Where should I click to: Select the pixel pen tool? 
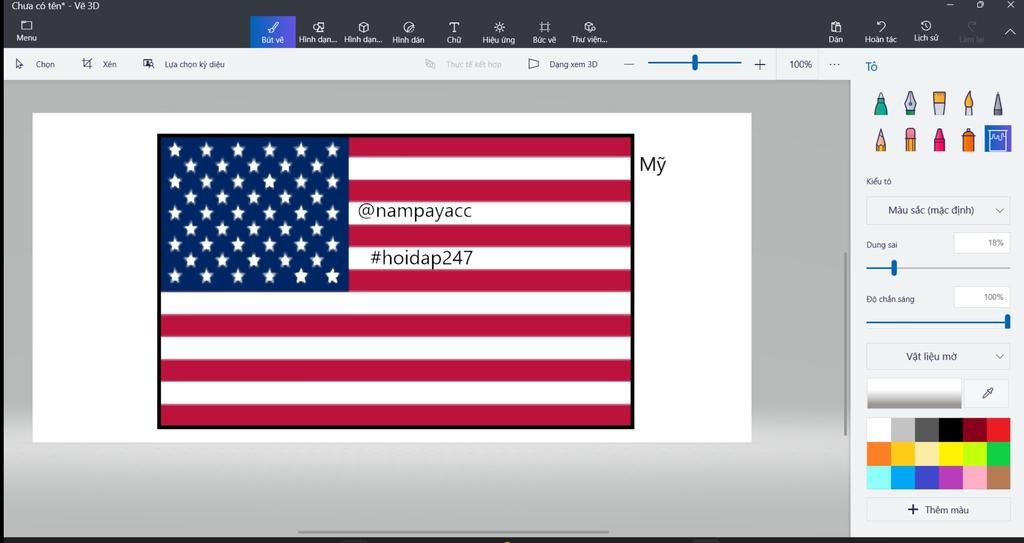tap(998, 104)
